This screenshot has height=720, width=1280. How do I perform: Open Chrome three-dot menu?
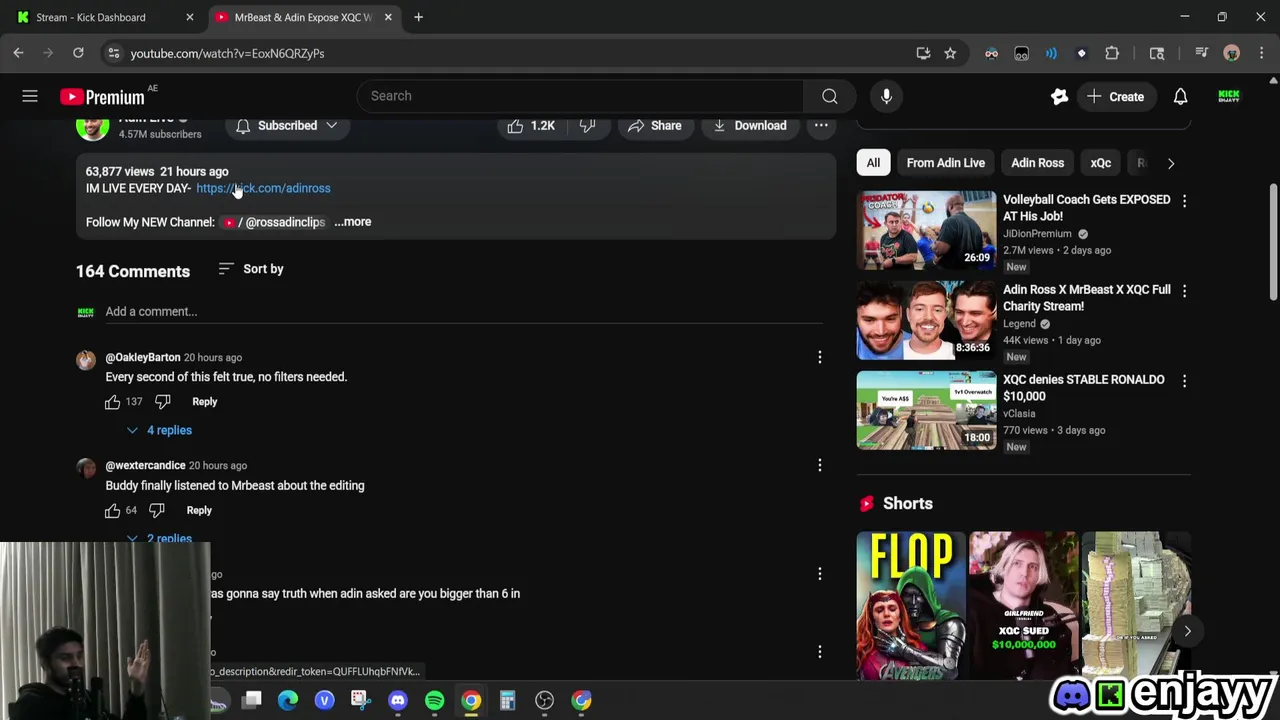tap(1260, 53)
